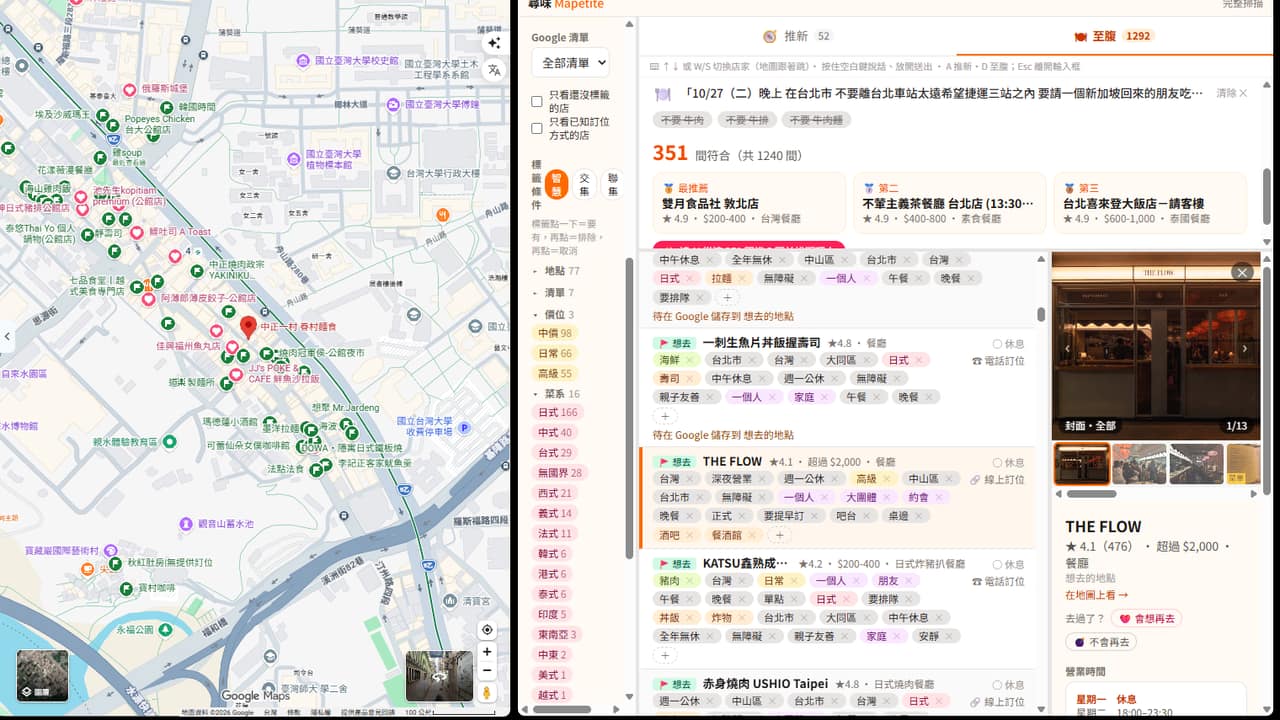Check 只看還沒標籤的店 checkbox
This screenshot has width=1280, height=720.
pyautogui.click(x=537, y=102)
